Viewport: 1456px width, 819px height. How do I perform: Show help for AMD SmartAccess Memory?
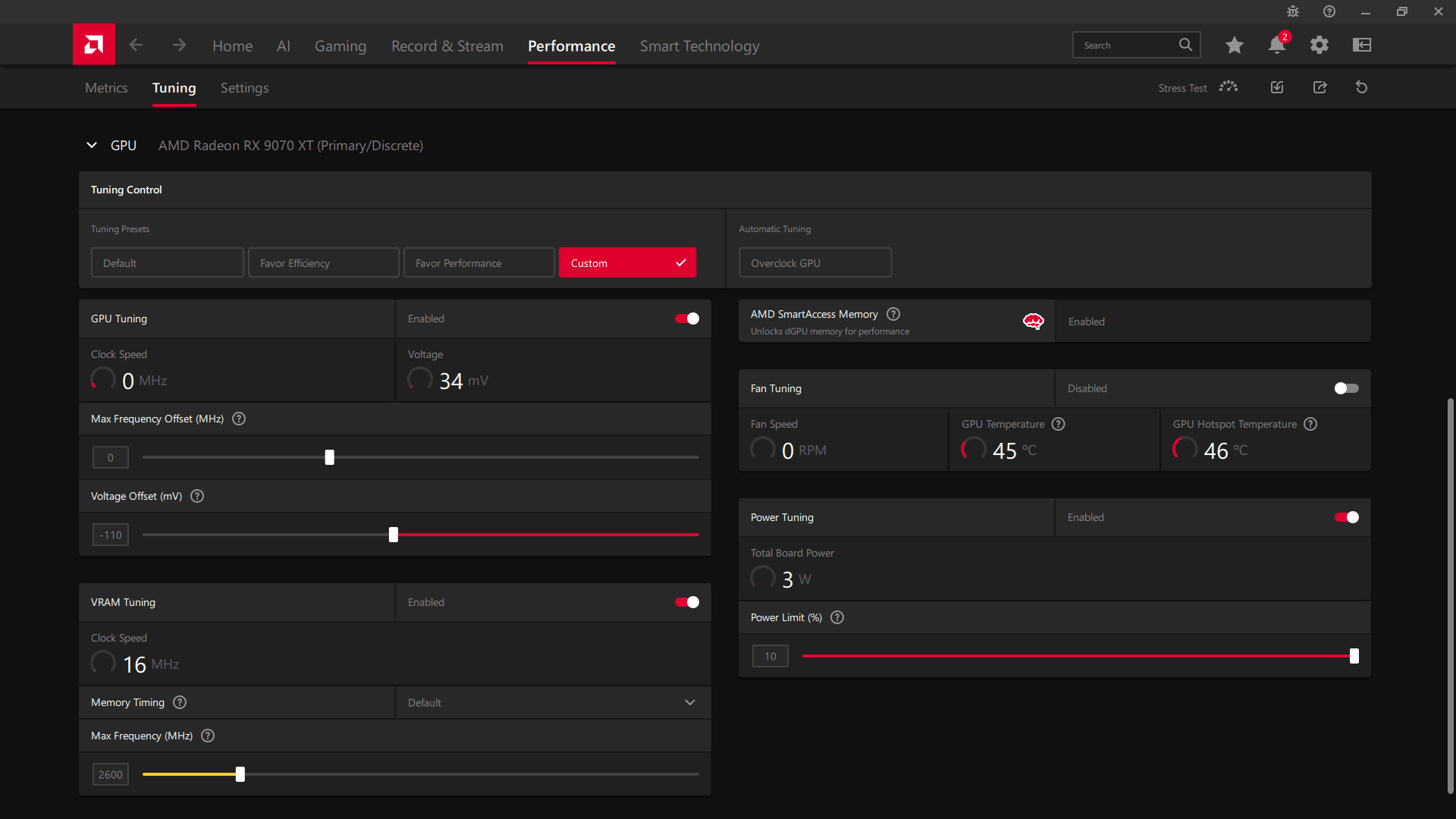tap(893, 314)
